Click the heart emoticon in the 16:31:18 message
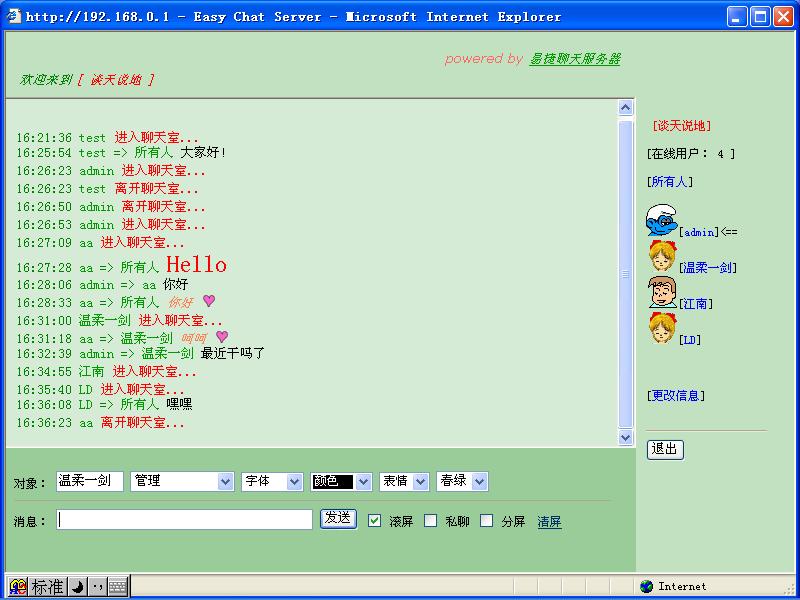Image resolution: width=800 pixels, height=600 pixels. [x=222, y=336]
